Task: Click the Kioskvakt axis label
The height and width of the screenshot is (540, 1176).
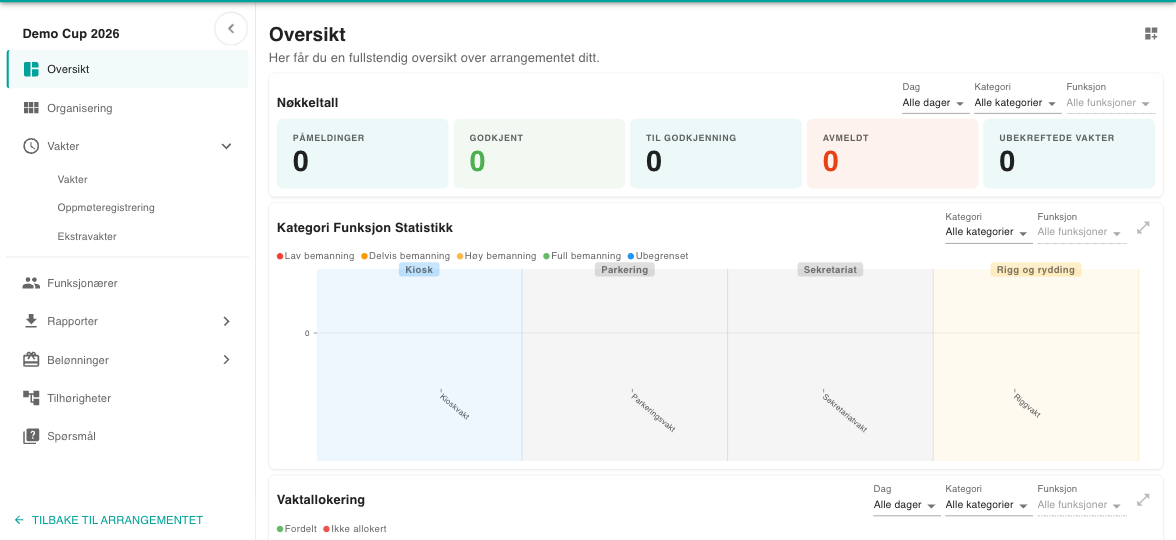Action: (x=454, y=405)
